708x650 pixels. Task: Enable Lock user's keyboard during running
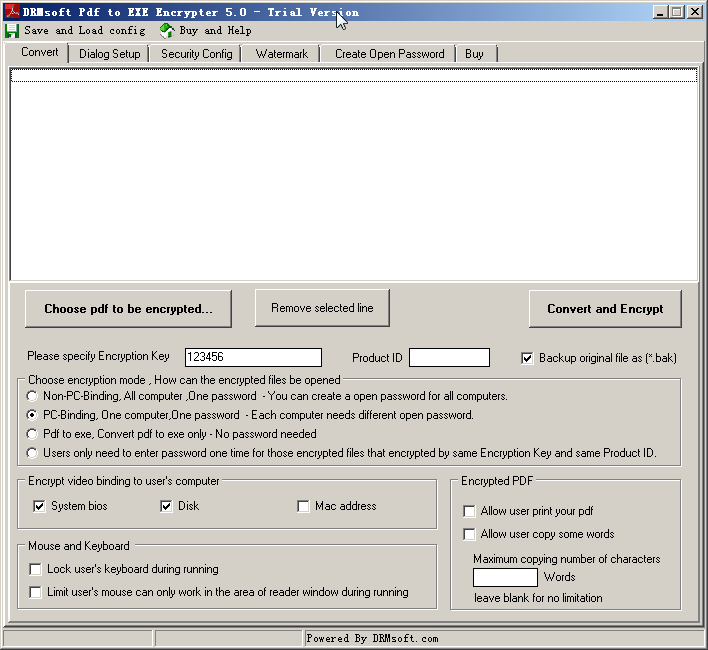(35, 569)
